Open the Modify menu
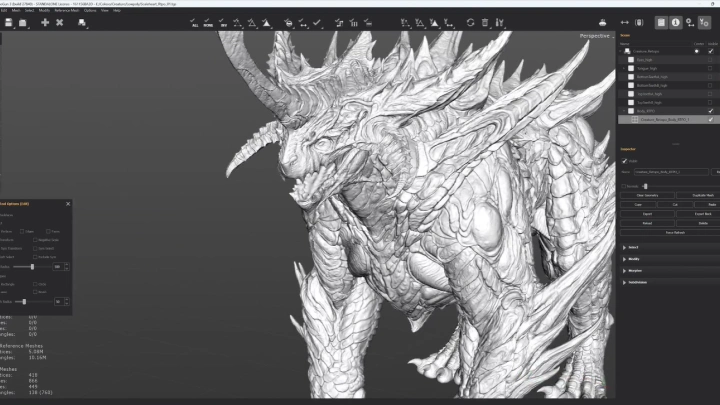 pos(44,10)
